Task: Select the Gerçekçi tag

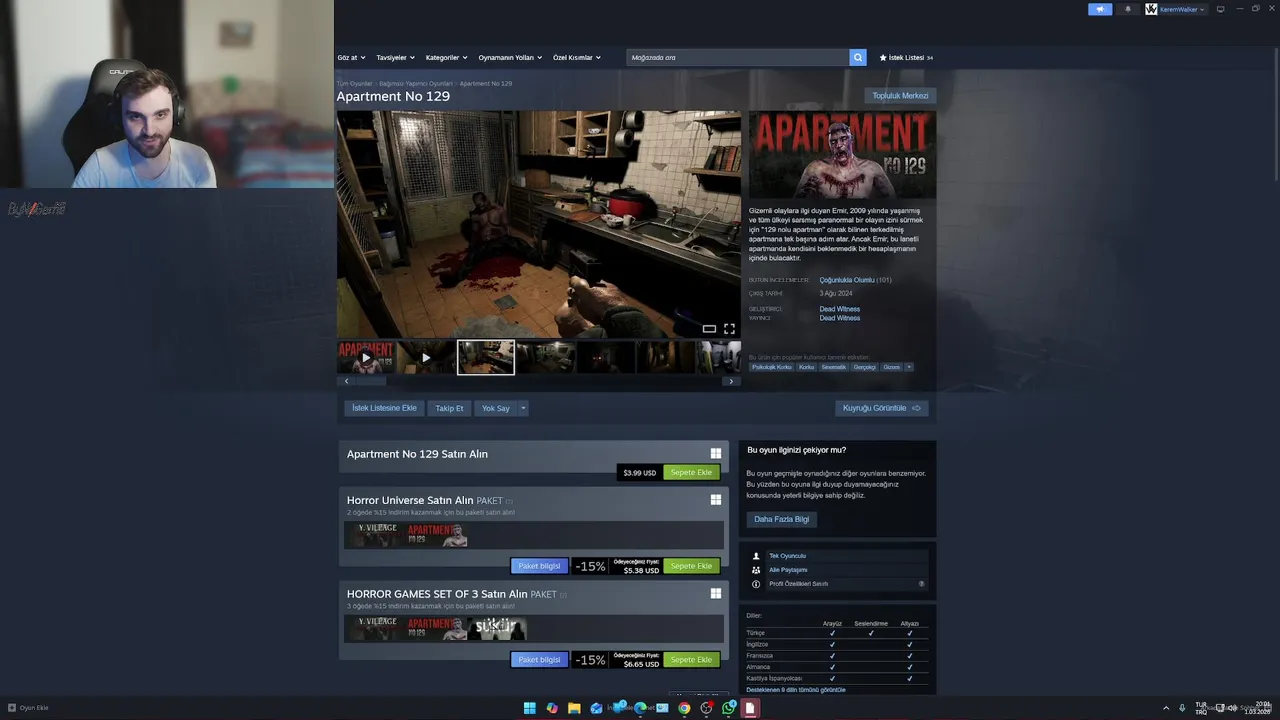Action: [x=864, y=367]
